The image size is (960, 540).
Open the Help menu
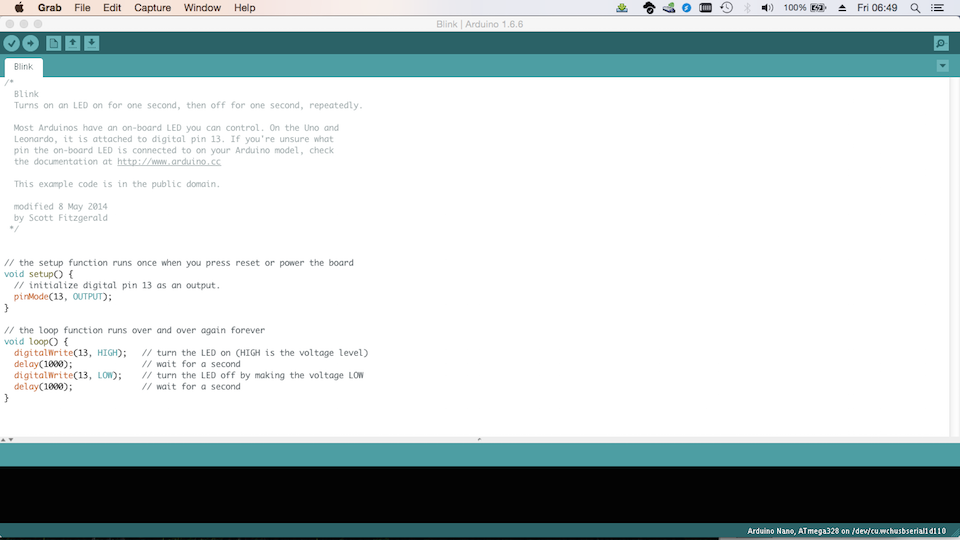tap(244, 8)
